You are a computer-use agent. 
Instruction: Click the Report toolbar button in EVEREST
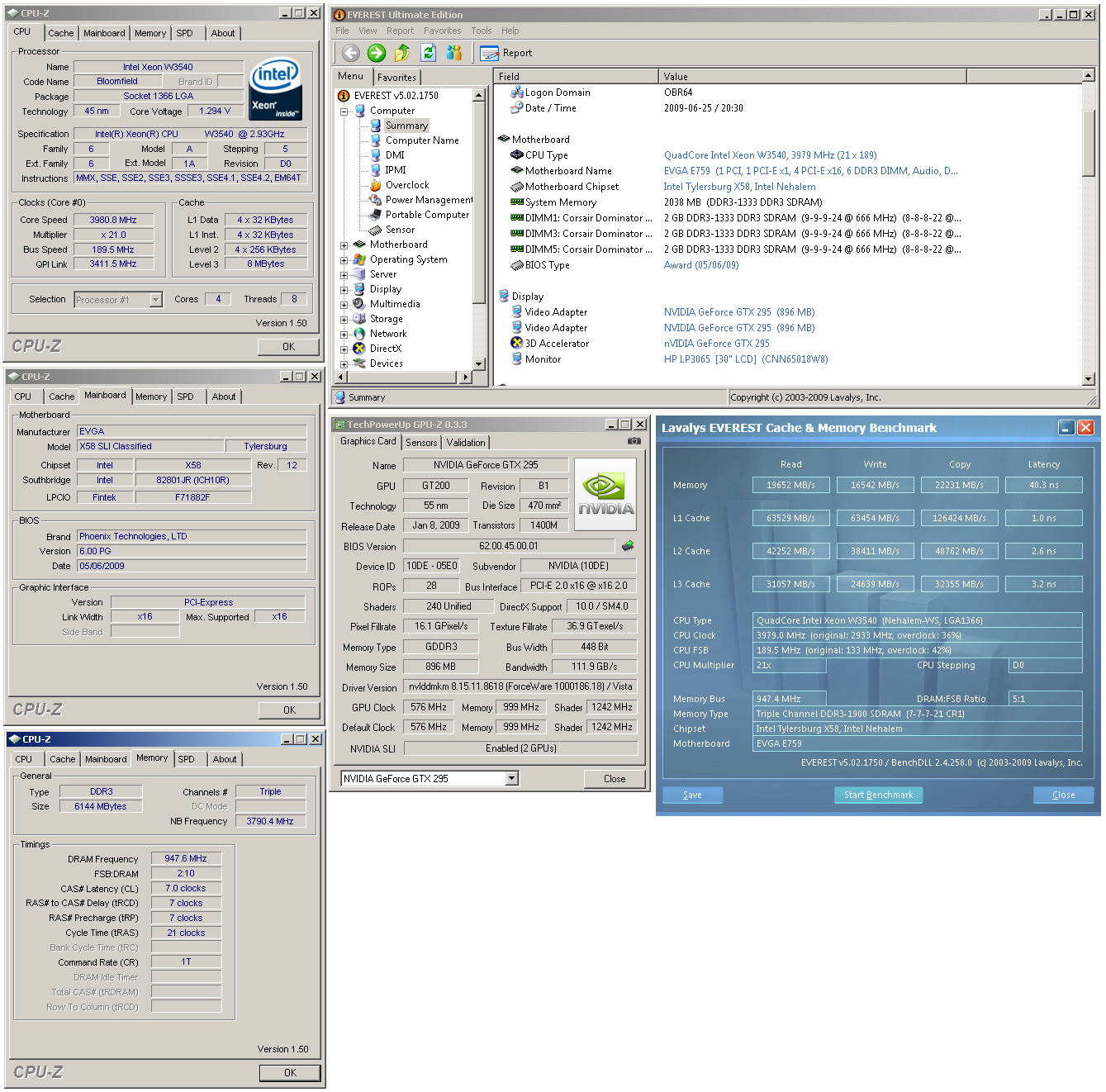[506, 53]
